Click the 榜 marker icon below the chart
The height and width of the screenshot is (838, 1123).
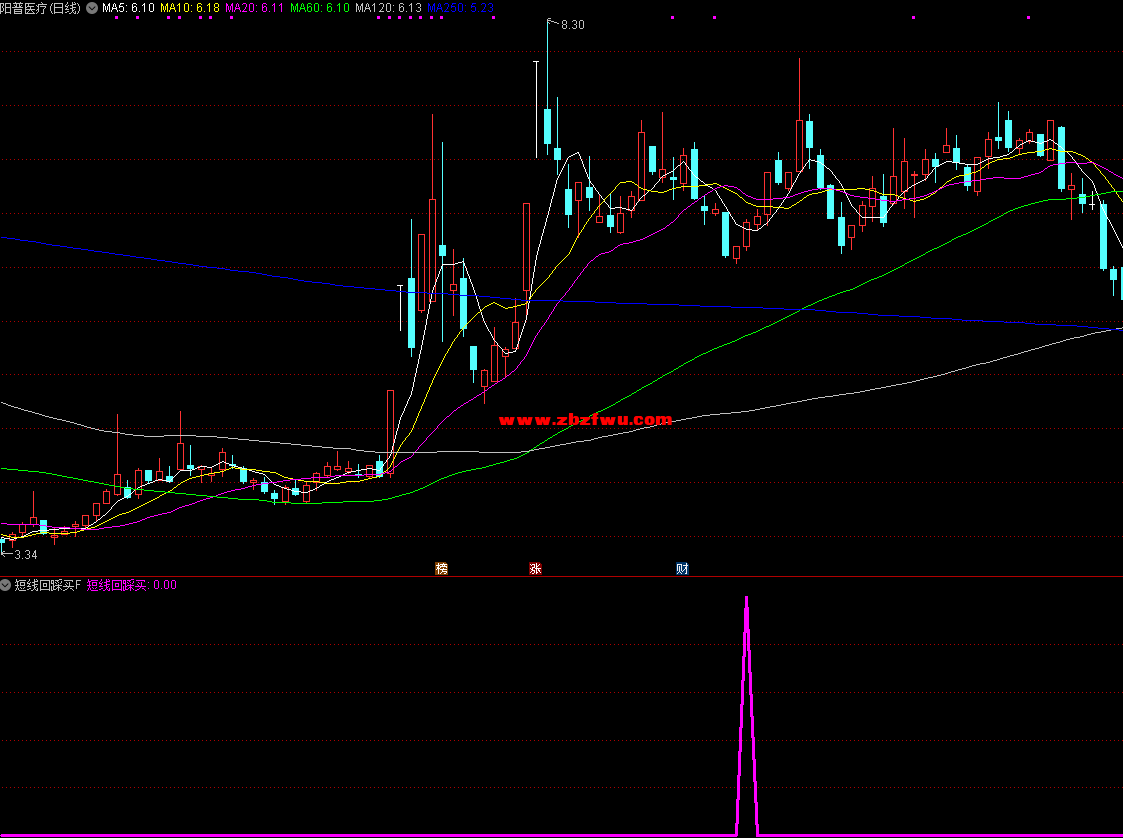(x=442, y=569)
